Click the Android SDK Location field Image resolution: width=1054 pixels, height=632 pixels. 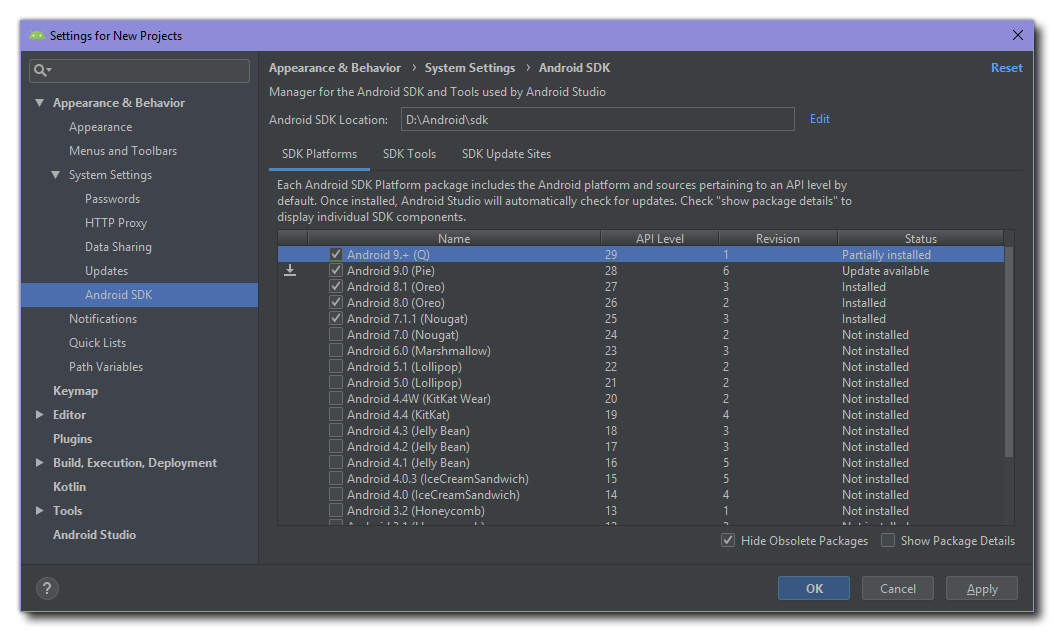[x=597, y=120]
